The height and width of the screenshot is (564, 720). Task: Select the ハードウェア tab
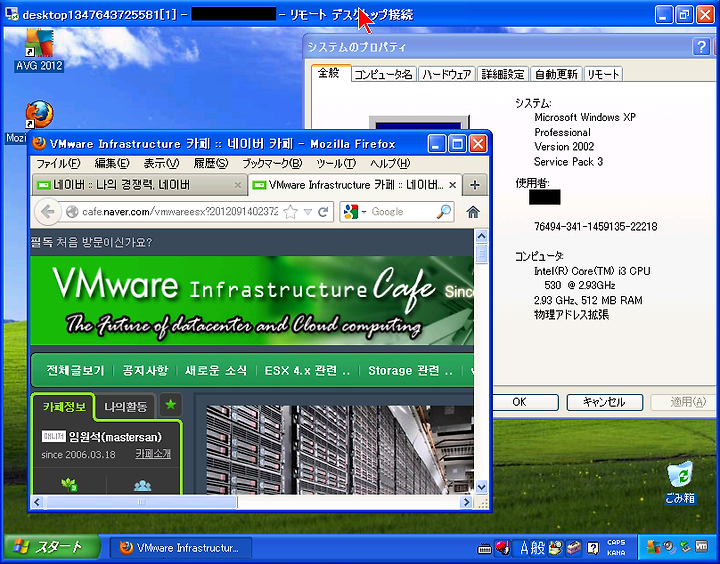(447, 74)
